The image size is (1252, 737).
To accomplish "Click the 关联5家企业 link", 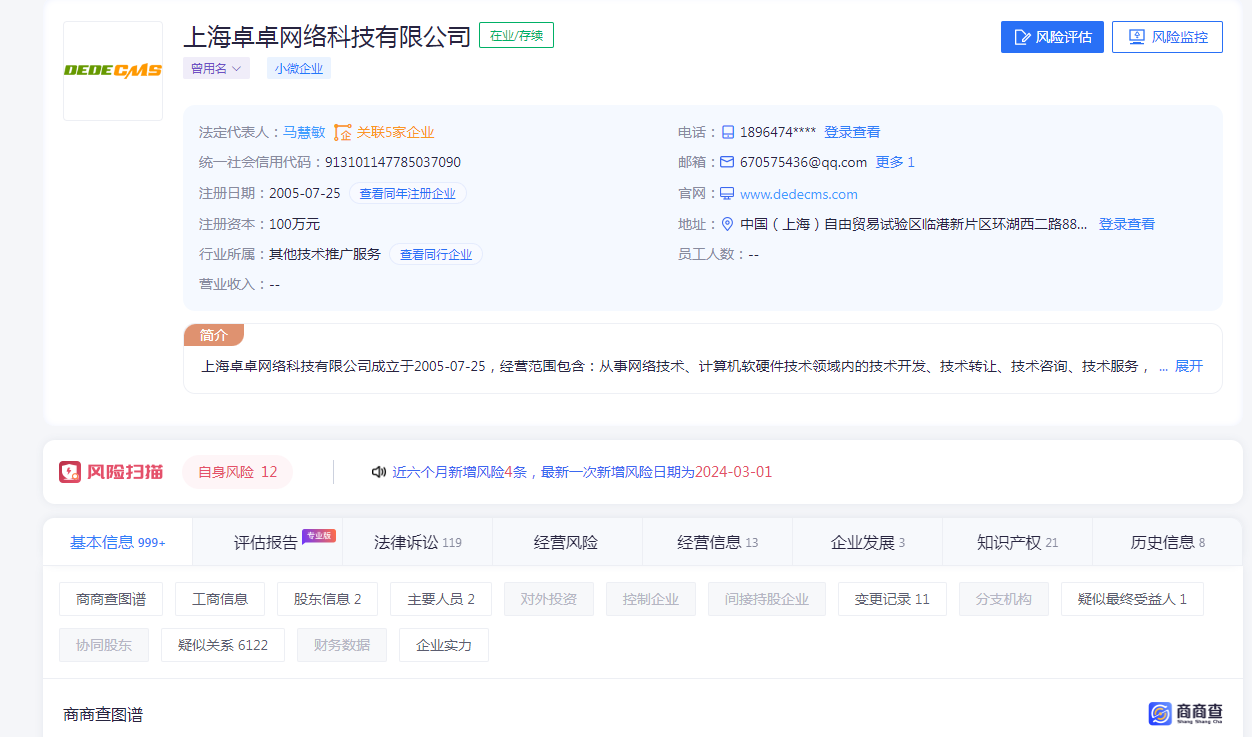I will [395, 132].
